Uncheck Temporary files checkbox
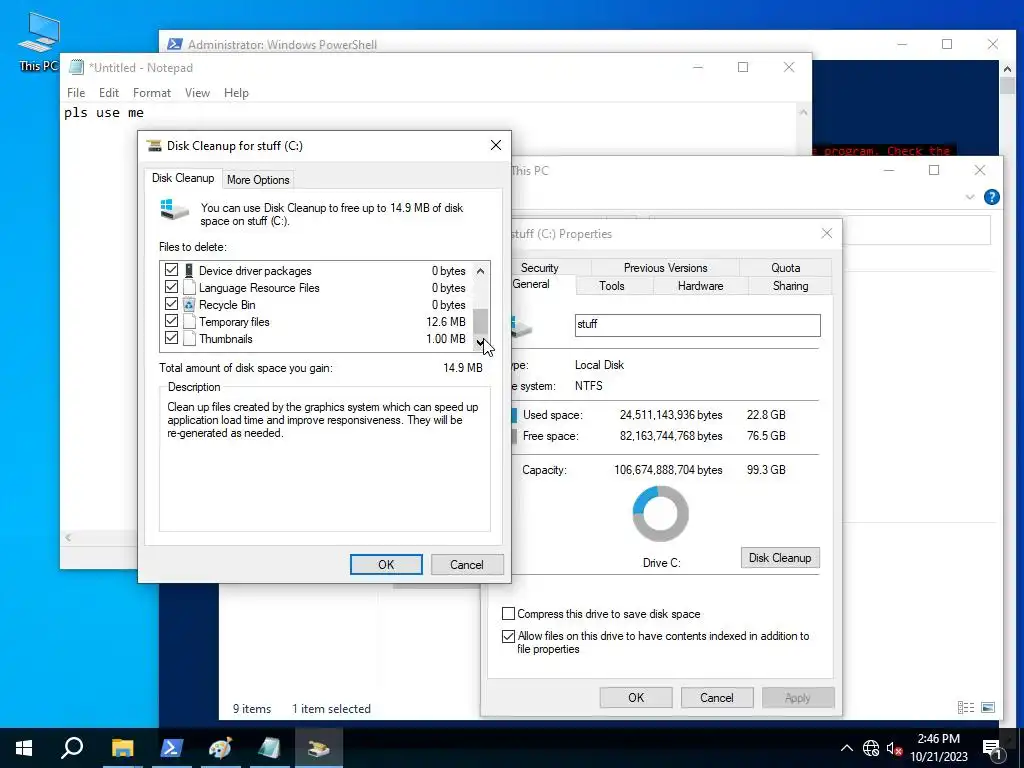The image size is (1024, 768). point(171,321)
